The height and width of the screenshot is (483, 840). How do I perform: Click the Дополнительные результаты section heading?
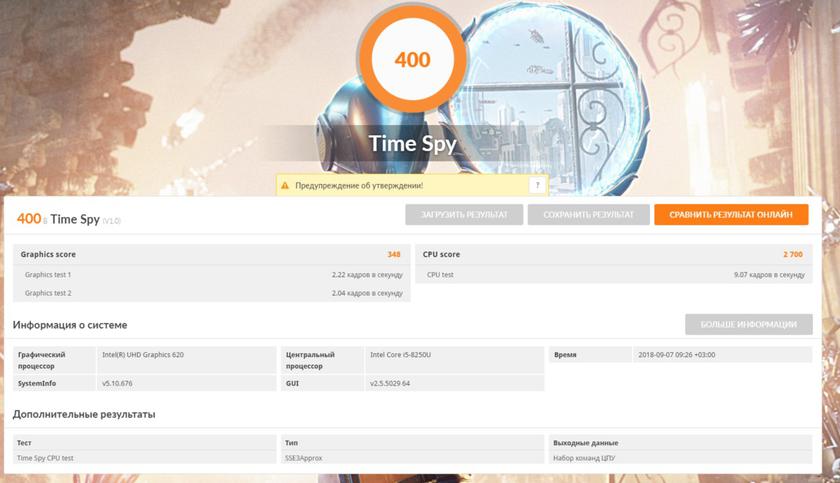[x=84, y=414]
